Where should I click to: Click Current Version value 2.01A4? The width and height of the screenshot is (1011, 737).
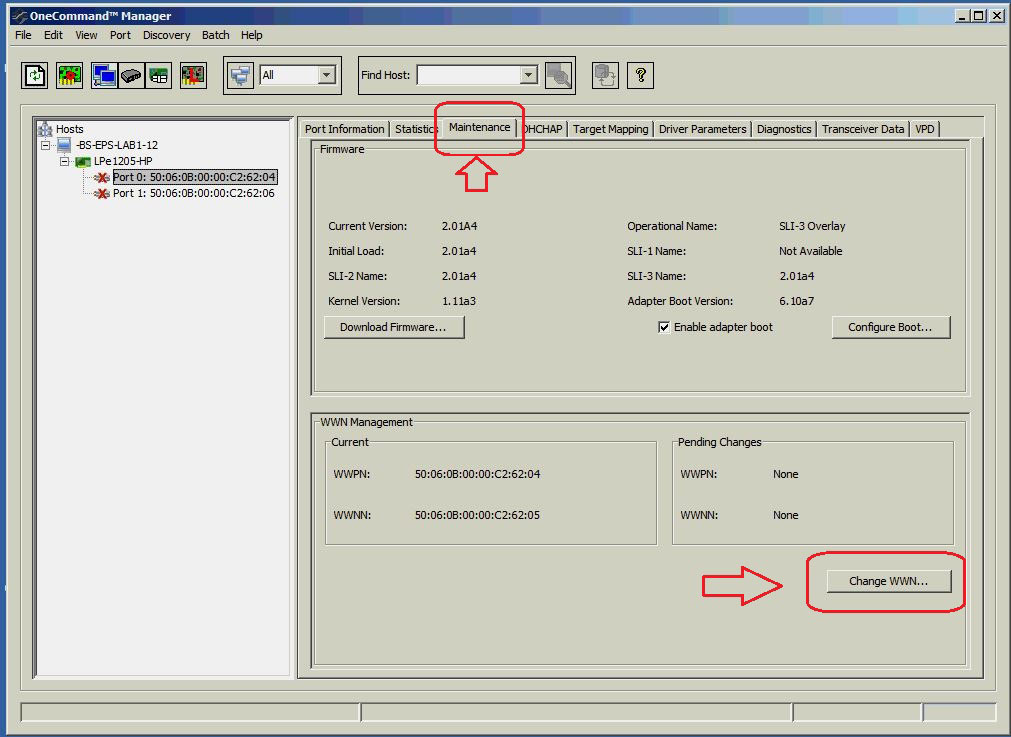tap(459, 226)
